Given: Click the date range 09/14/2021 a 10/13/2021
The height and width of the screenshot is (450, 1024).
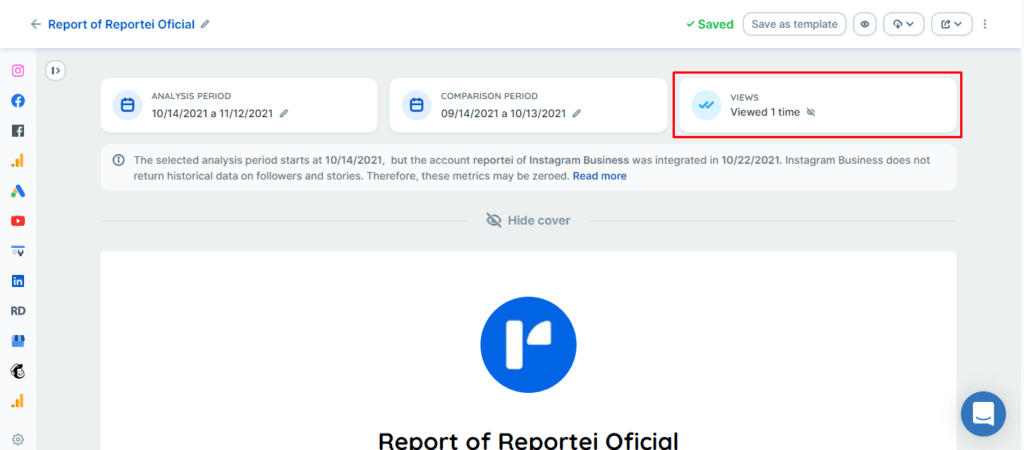Looking at the screenshot, I should click(x=503, y=113).
